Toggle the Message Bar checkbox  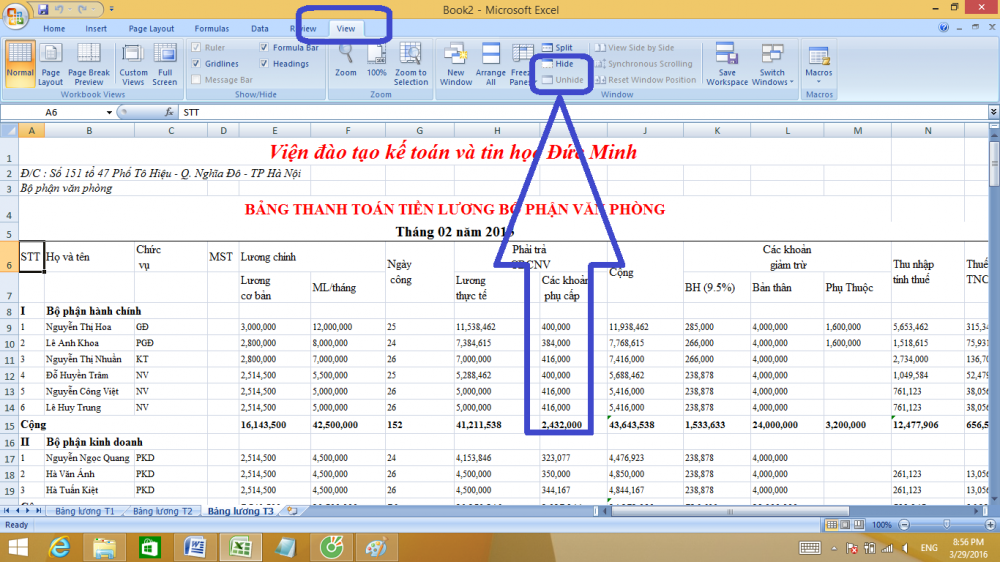click(196, 80)
